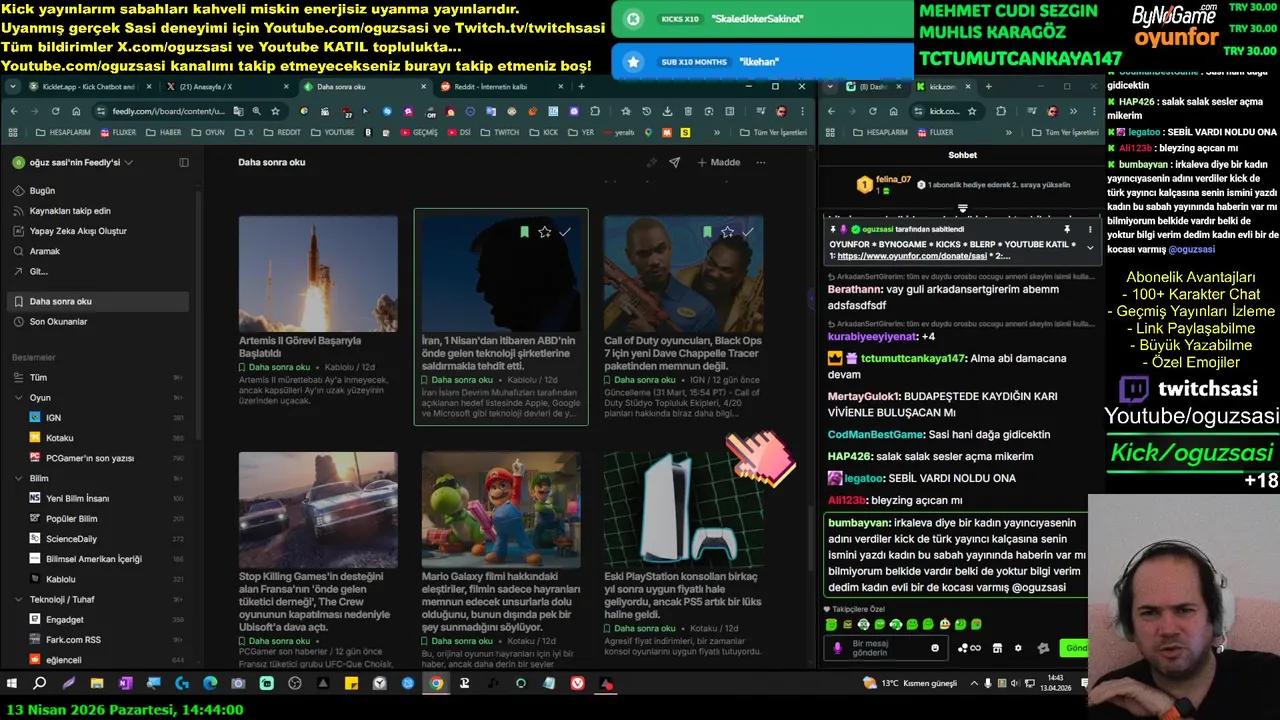Image resolution: width=1280 pixels, height=720 pixels.
Task: Open YOUTUBE bookmark folder
Action: (333, 132)
